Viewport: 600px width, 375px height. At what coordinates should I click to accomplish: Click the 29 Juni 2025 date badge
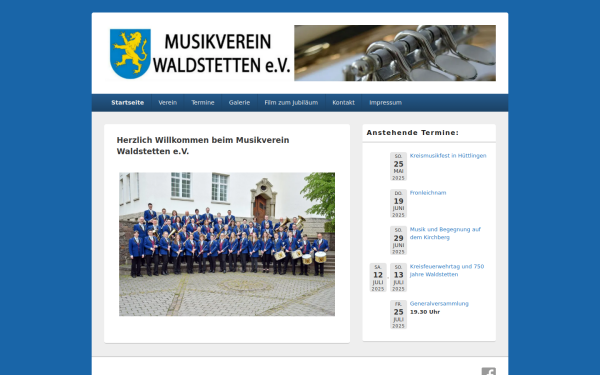click(x=398, y=240)
